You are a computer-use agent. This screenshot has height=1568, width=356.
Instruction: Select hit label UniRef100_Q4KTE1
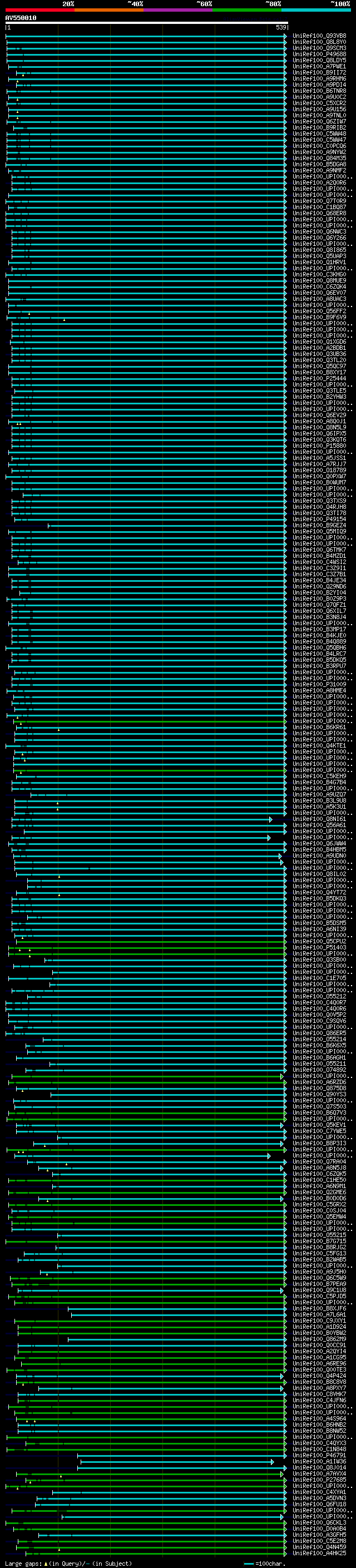319,746
